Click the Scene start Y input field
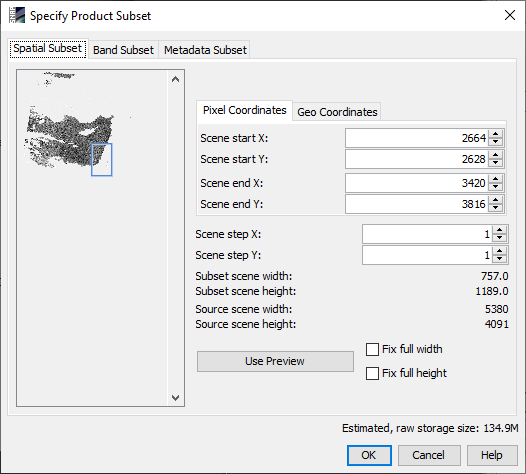 pos(416,159)
